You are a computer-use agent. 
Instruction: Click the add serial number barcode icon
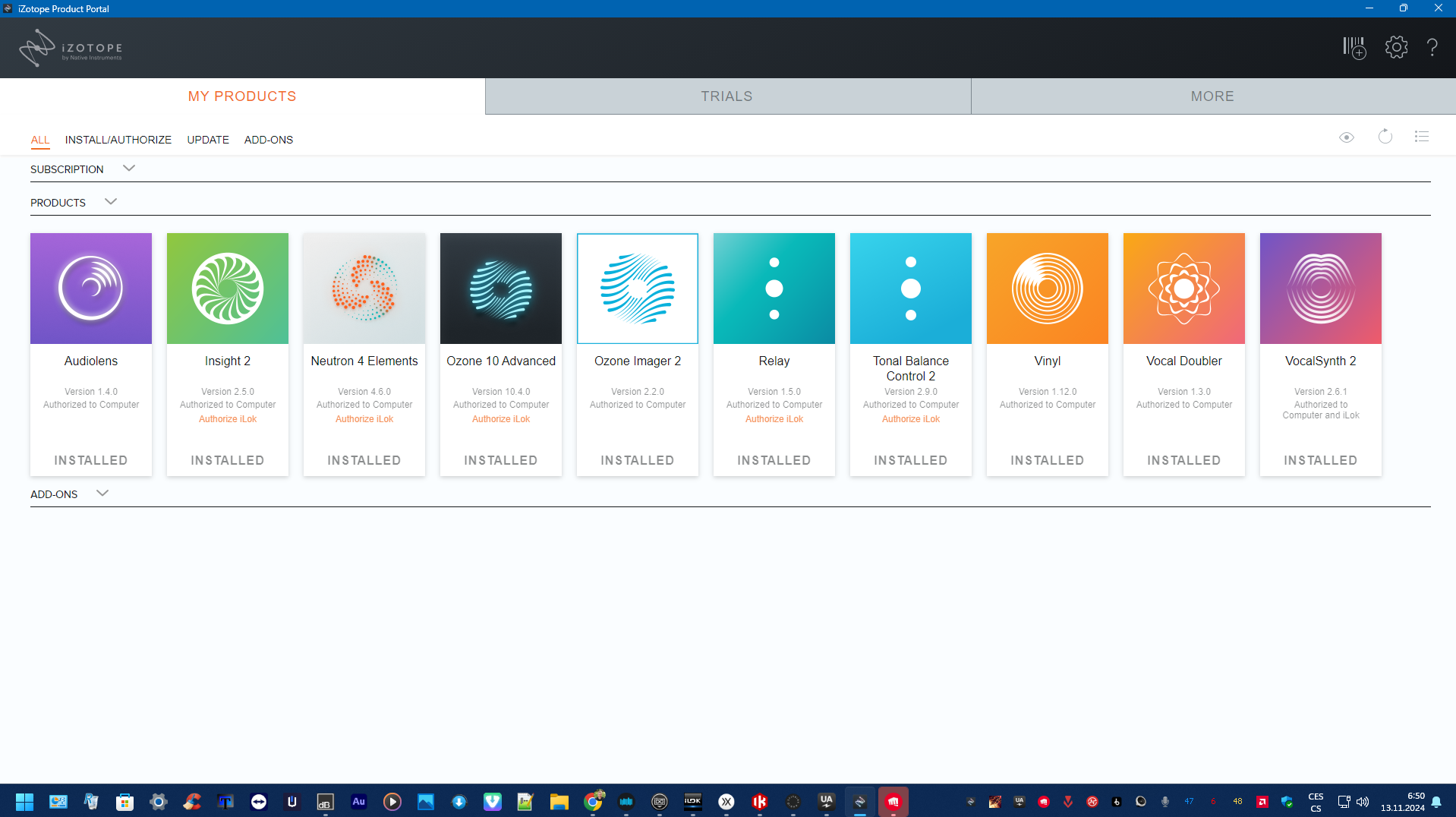click(1354, 48)
